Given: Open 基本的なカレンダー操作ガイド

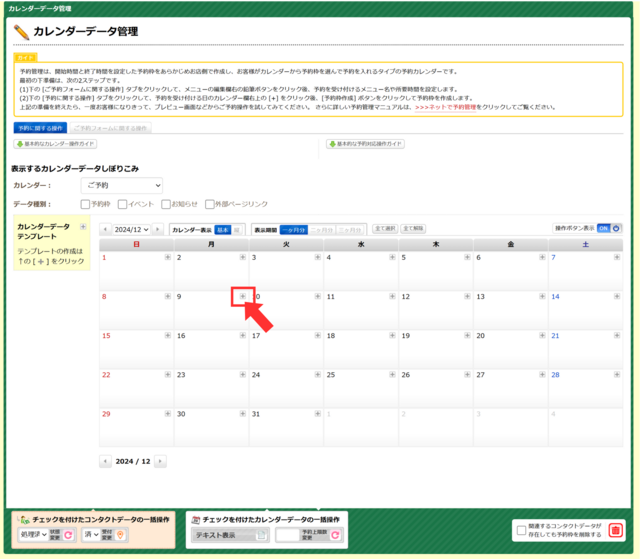Looking at the screenshot, I should pos(55,144).
